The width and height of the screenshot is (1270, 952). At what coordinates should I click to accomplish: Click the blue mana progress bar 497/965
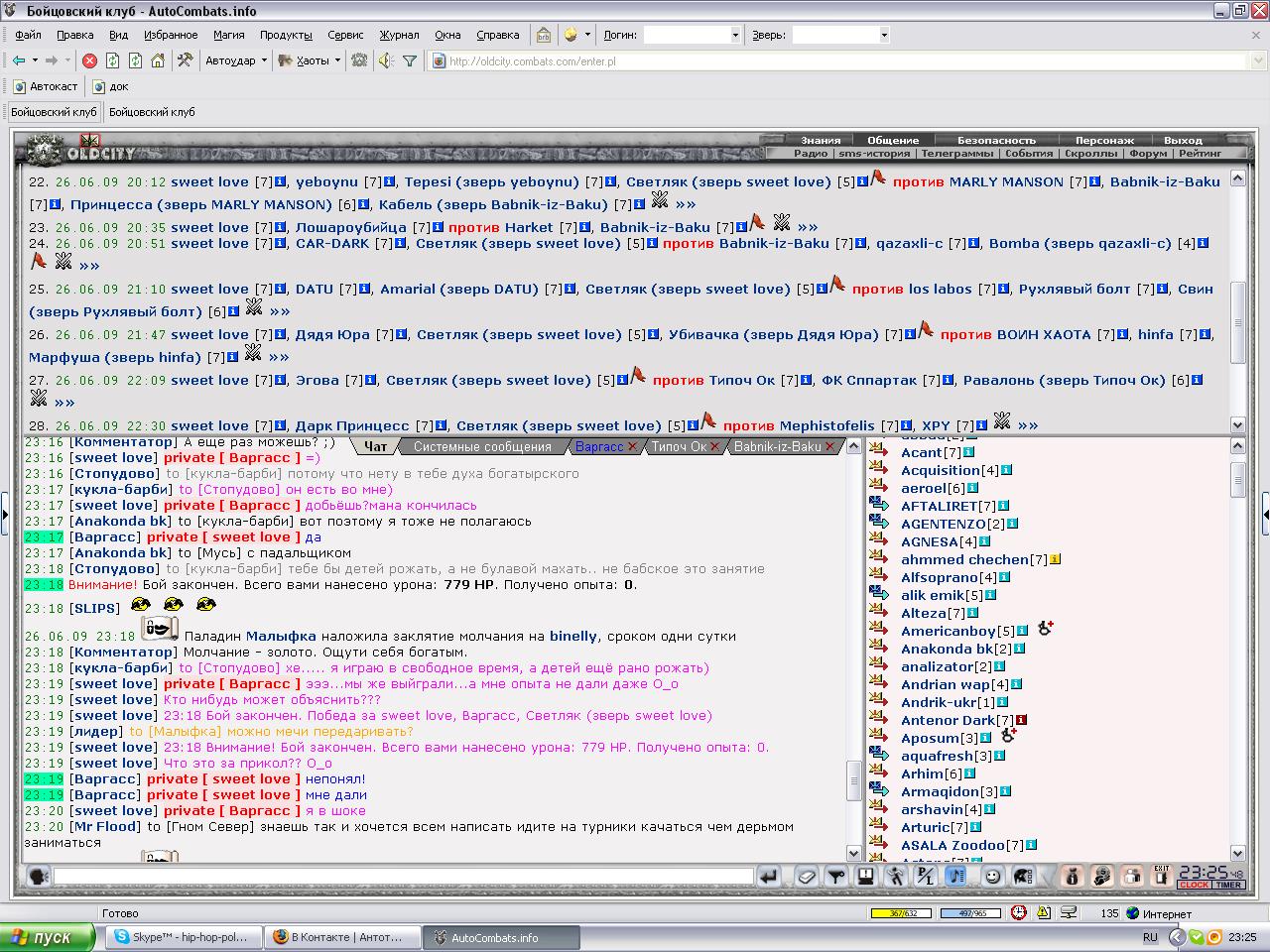click(x=970, y=913)
